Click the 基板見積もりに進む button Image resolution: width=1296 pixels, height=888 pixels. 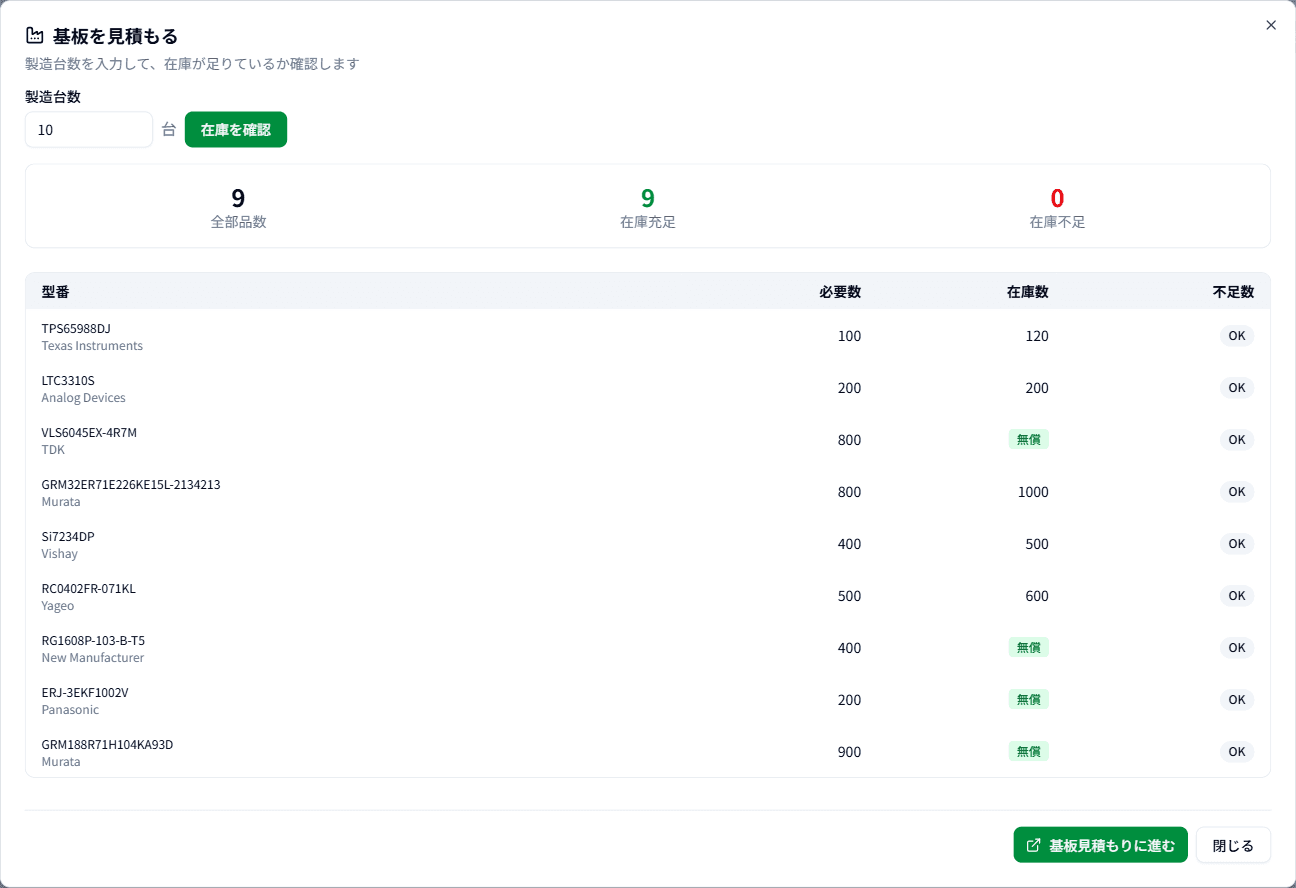coord(1100,845)
